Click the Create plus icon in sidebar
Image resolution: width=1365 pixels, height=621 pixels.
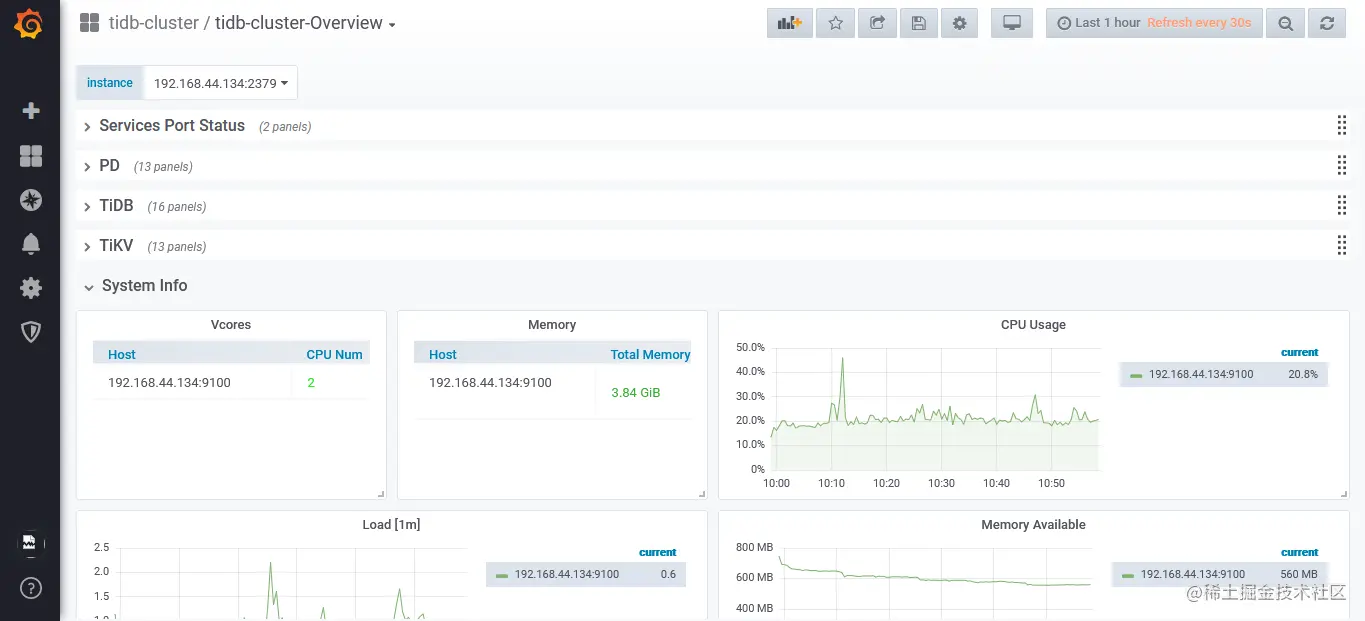31,111
